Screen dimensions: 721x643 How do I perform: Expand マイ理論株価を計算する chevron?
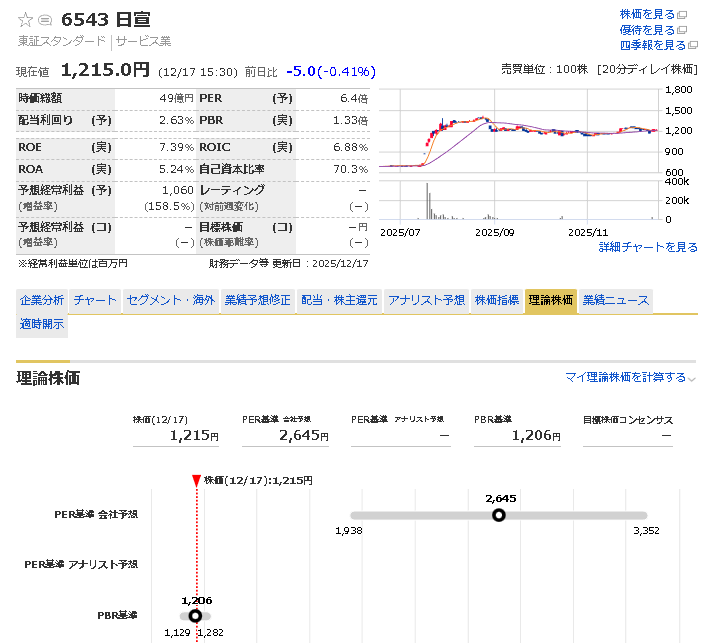coord(691,378)
